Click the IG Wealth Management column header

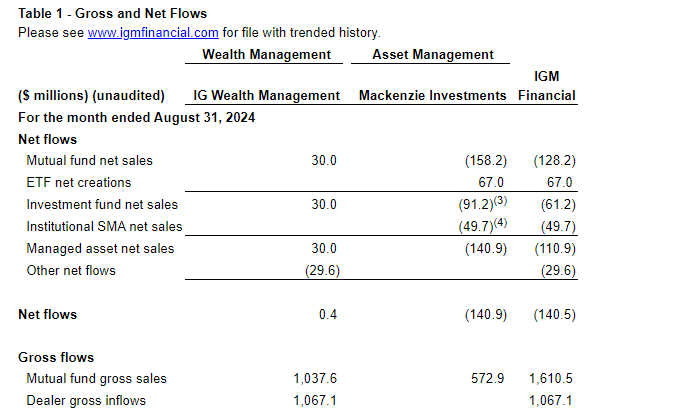pos(267,96)
